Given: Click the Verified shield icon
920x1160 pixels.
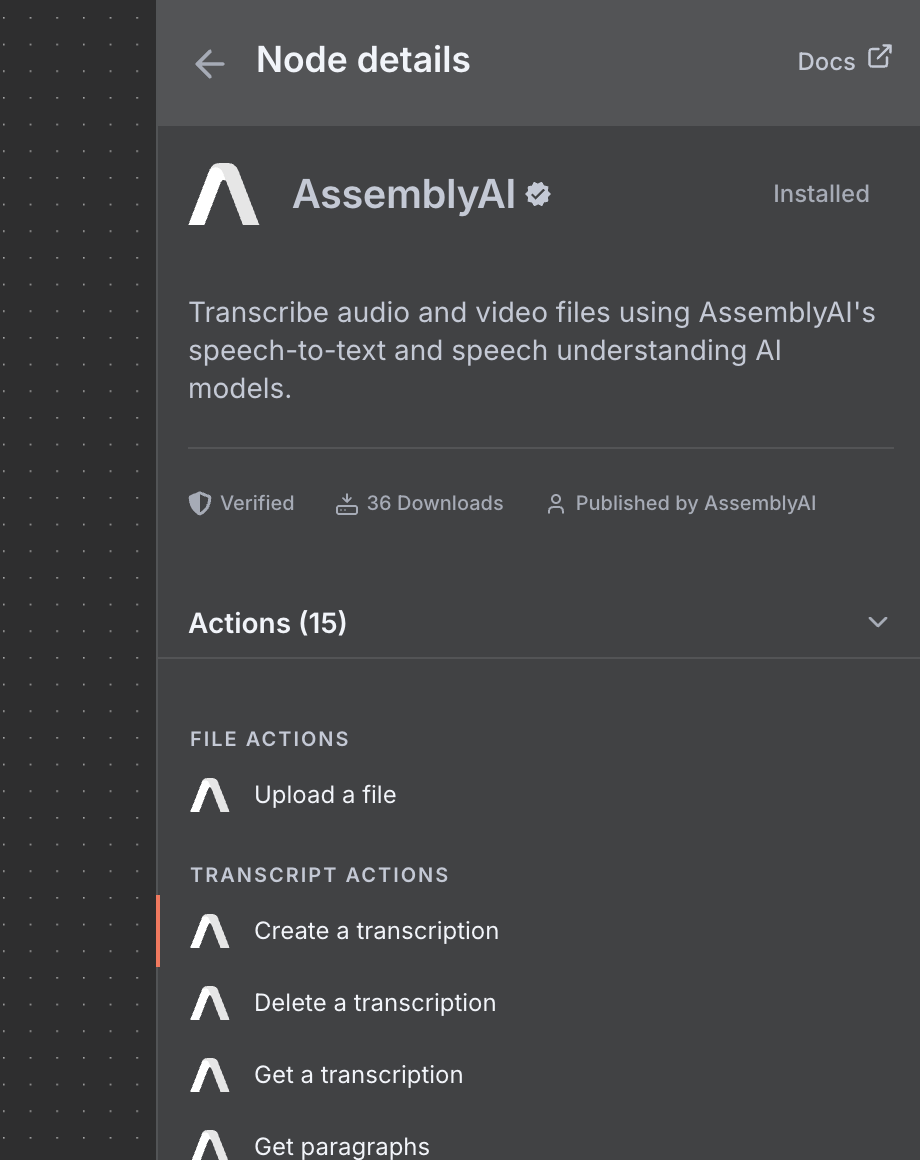Looking at the screenshot, I should point(200,503).
